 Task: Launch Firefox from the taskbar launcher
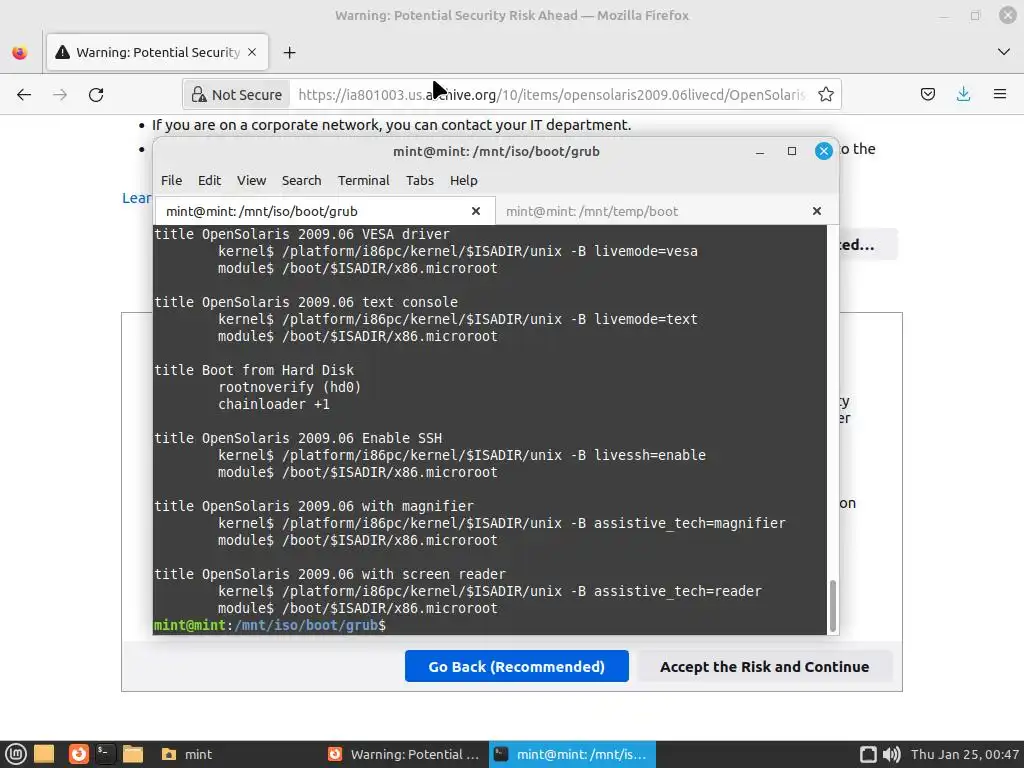click(78, 754)
